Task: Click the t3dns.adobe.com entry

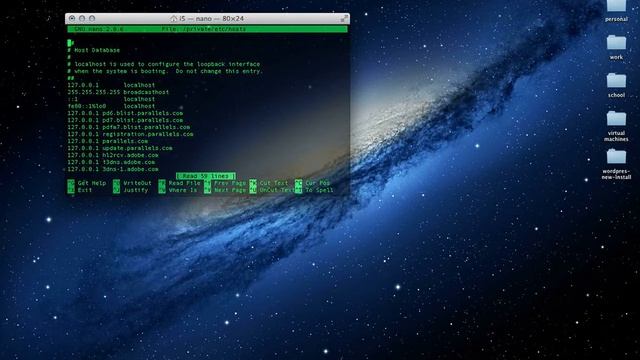Action: point(111,162)
